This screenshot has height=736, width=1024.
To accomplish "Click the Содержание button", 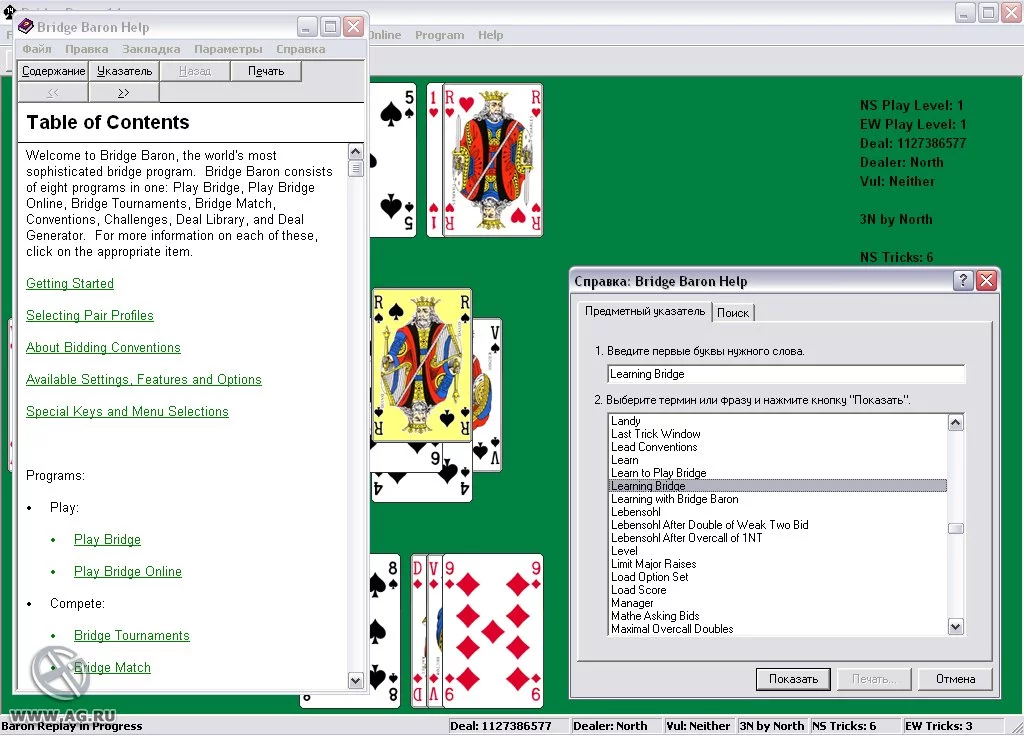I will pyautogui.click(x=54, y=71).
